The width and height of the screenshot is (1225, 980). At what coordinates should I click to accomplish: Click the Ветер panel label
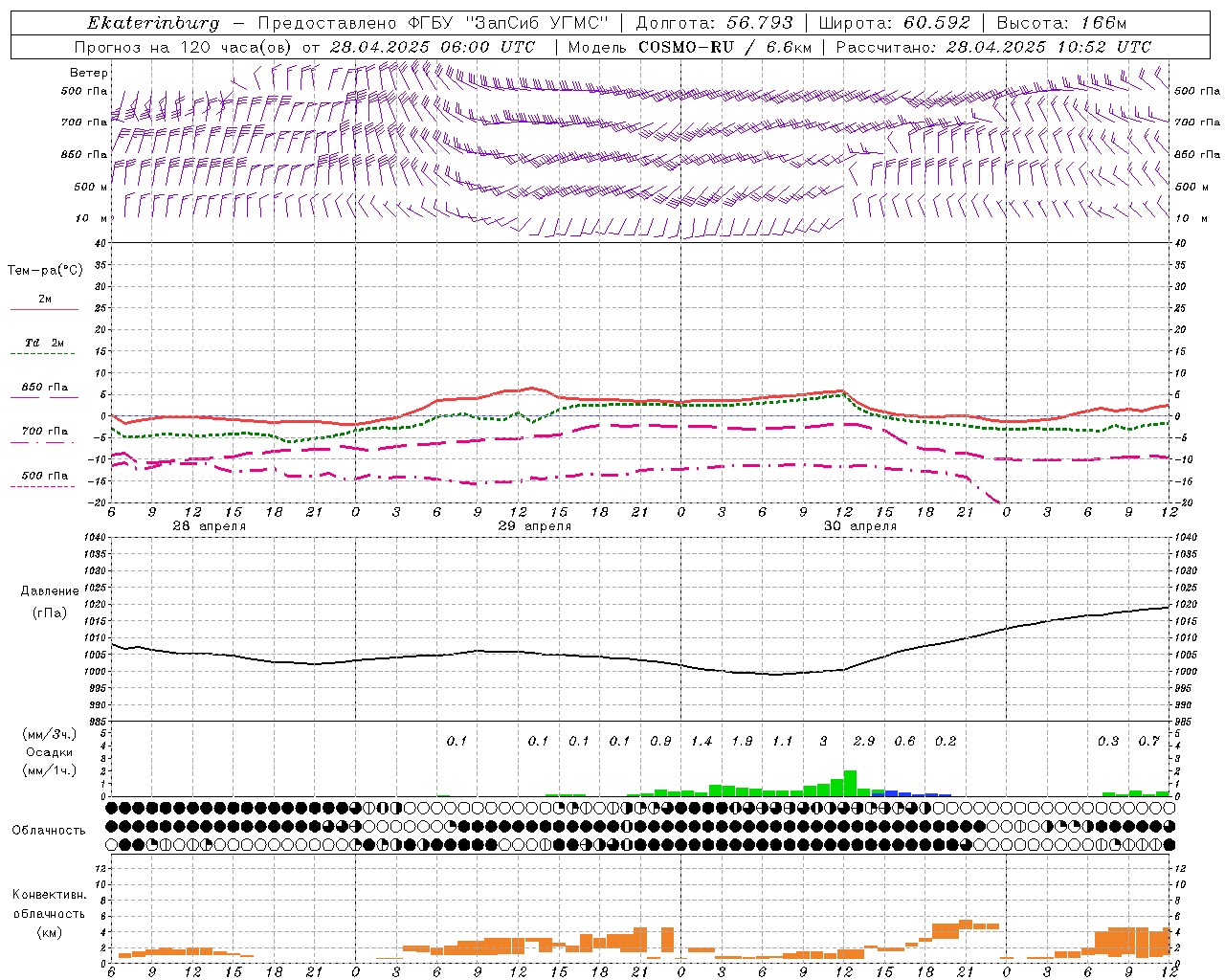click(x=89, y=73)
